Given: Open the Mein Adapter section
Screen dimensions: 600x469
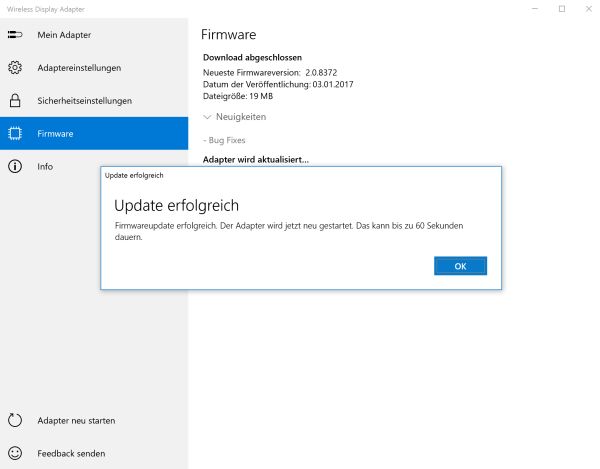Looking at the screenshot, I should coord(94,35).
